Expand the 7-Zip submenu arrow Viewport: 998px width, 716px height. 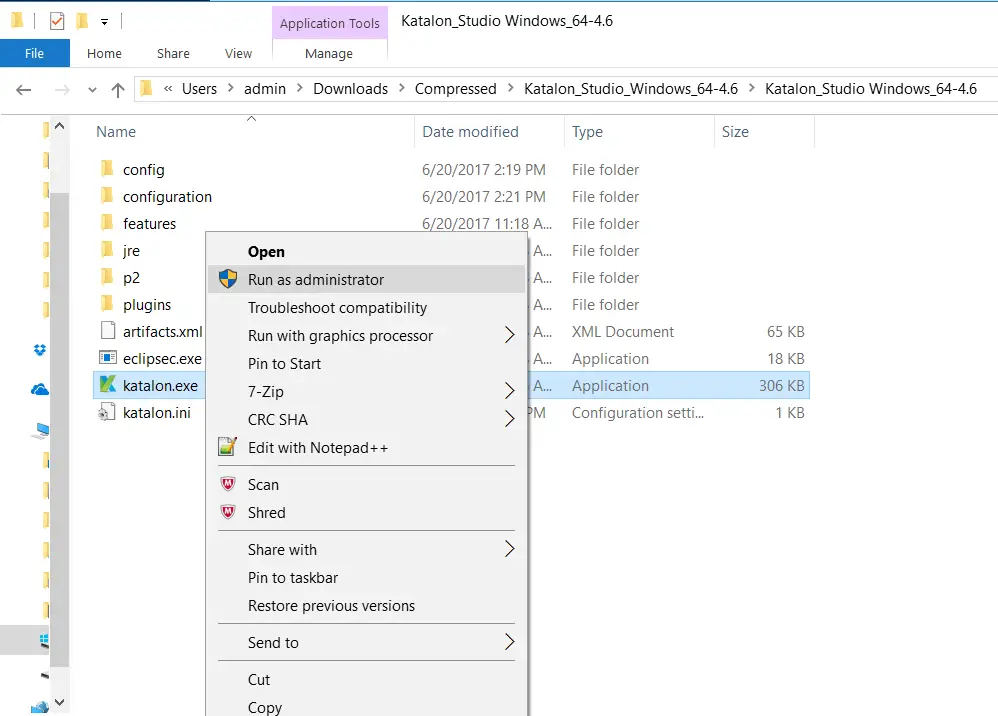point(509,391)
